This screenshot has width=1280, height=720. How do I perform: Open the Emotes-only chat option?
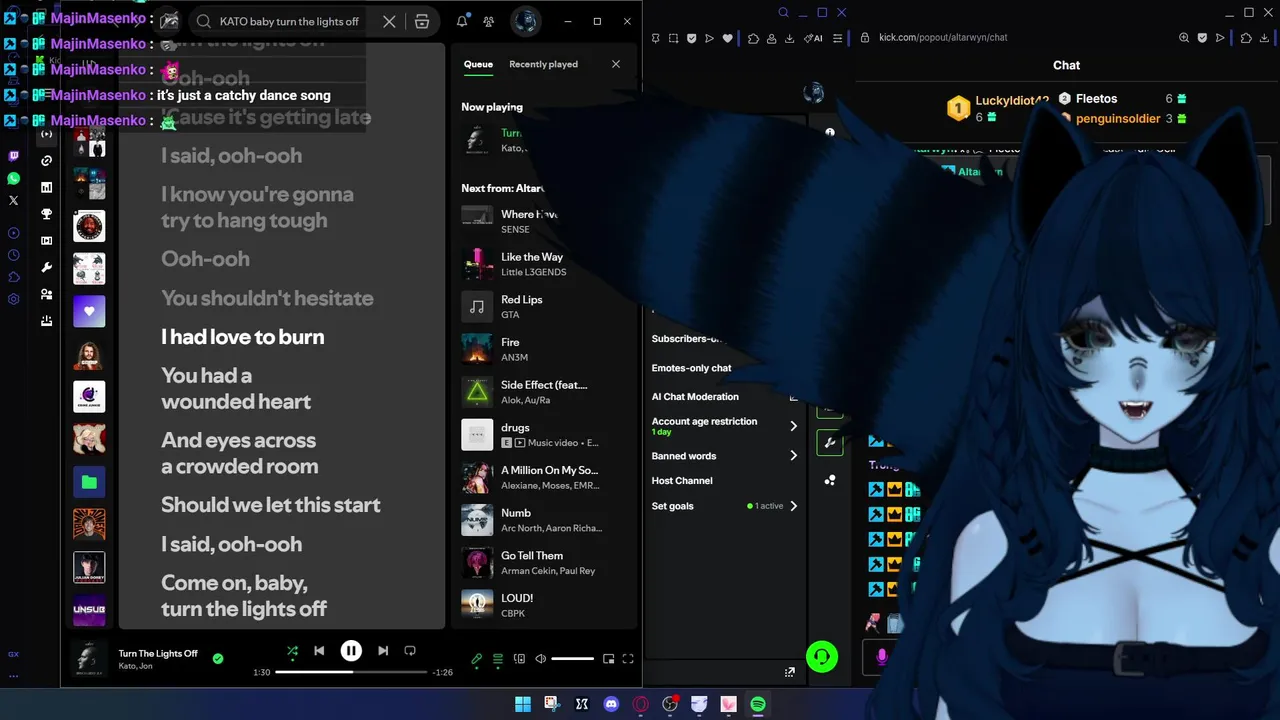click(x=691, y=368)
